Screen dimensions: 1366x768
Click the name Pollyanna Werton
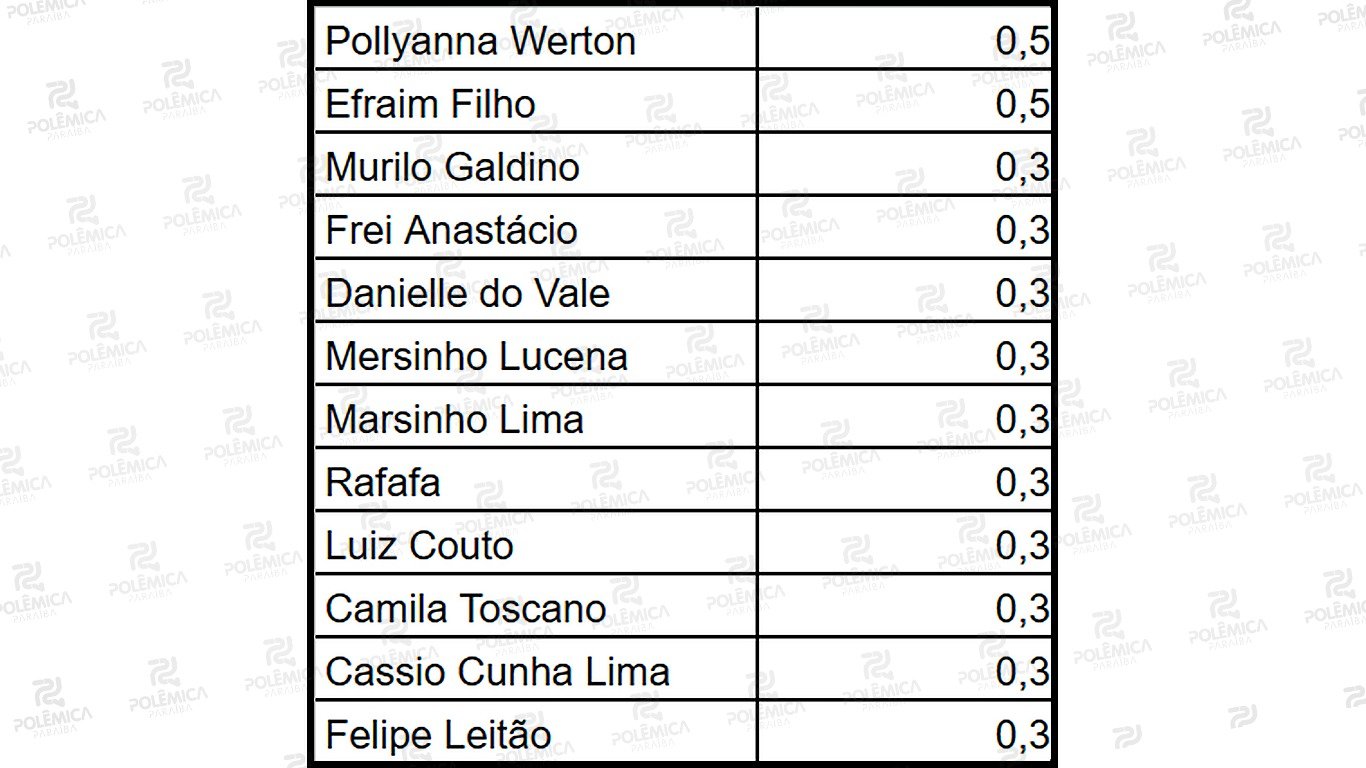coord(481,43)
